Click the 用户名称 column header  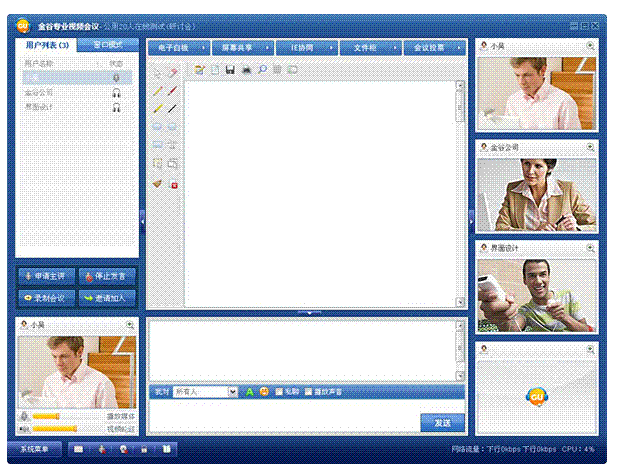tap(39, 64)
